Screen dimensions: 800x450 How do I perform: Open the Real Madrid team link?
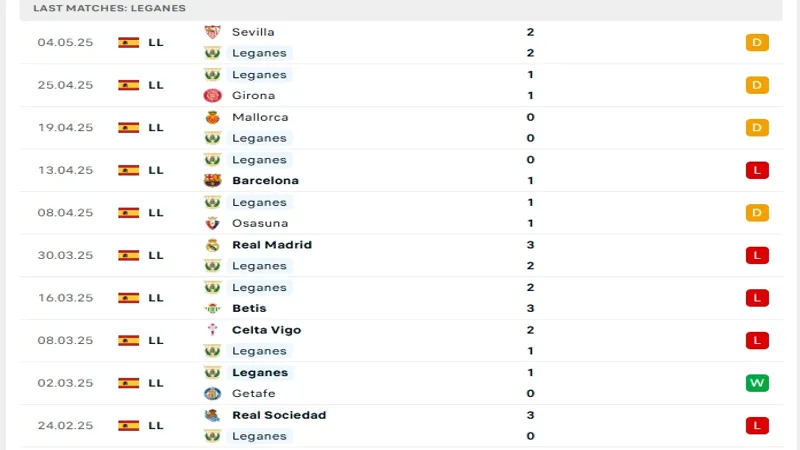click(272, 245)
